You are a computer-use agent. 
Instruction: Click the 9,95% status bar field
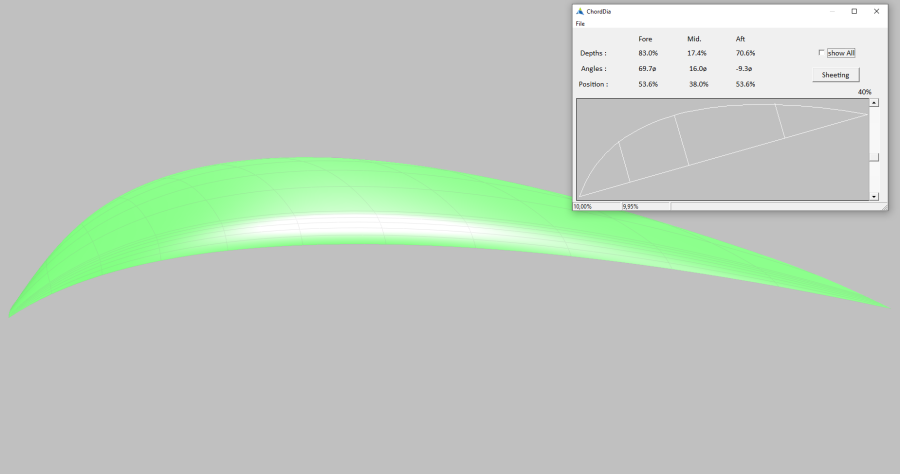point(630,206)
